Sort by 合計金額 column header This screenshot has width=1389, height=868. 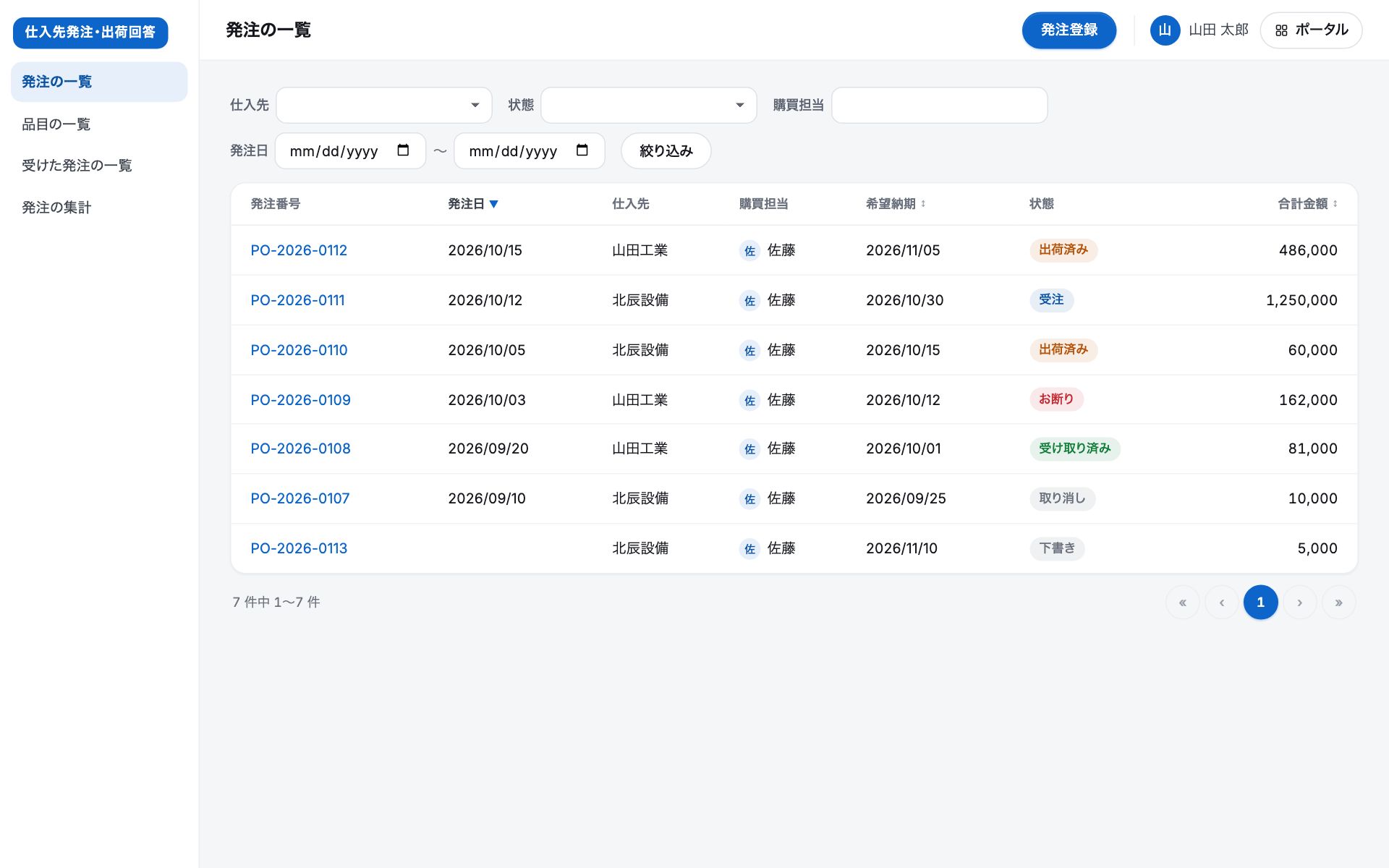click(1307, 204)
